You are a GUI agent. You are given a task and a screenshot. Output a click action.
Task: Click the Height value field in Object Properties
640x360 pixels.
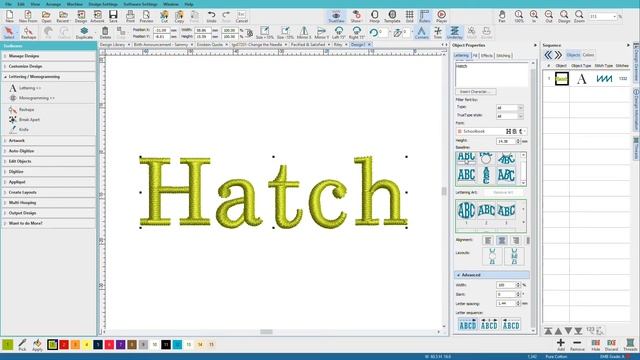point(506,141)
